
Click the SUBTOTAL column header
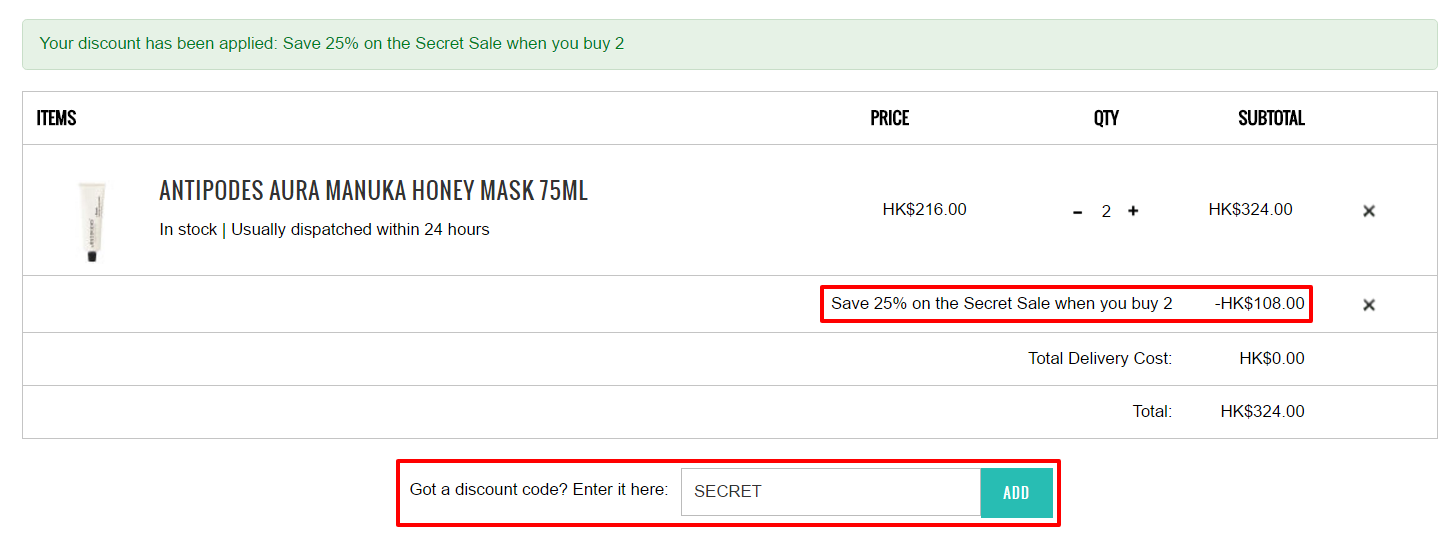[x=1271, y=118]
